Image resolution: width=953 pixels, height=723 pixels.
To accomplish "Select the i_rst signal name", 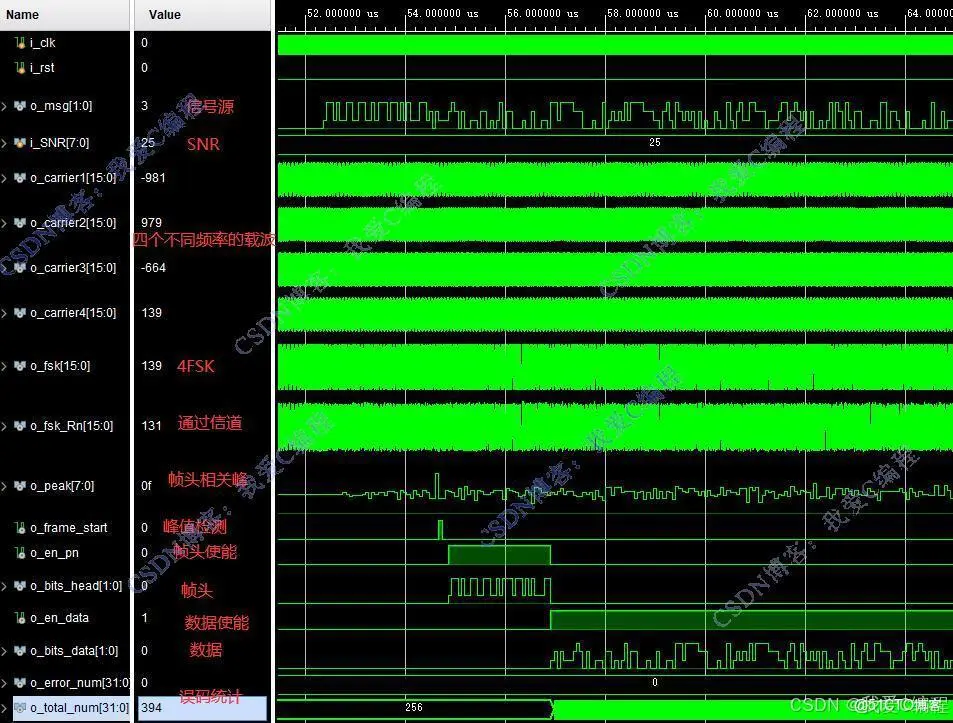I will click(42, 67).
